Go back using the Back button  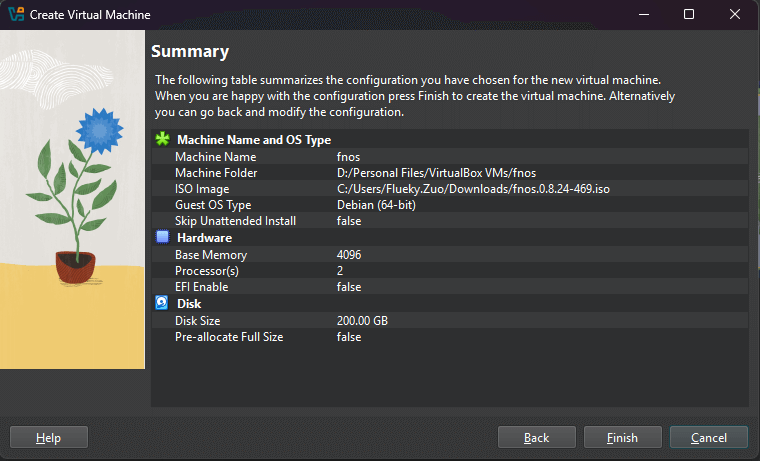click(x=536, y=437)
